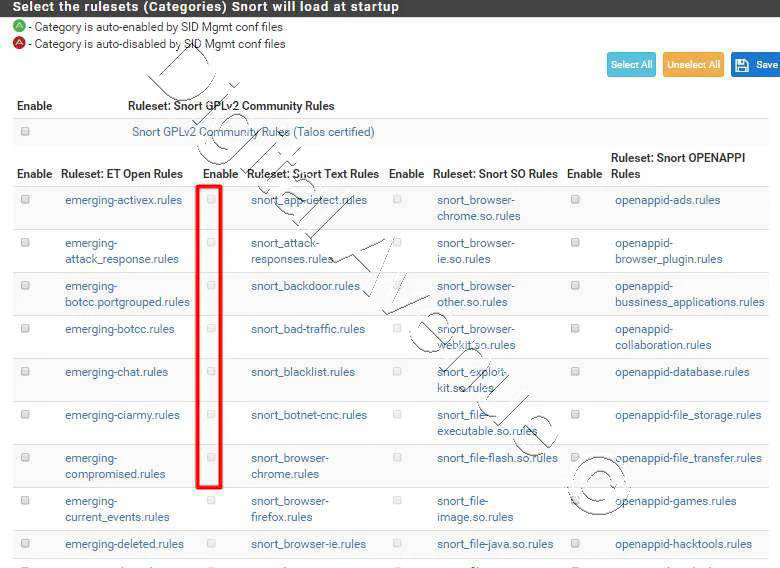Check openappid-hacktools.rules box
The width and height of the screenshot is (780, 568).
tap(575, 543)
